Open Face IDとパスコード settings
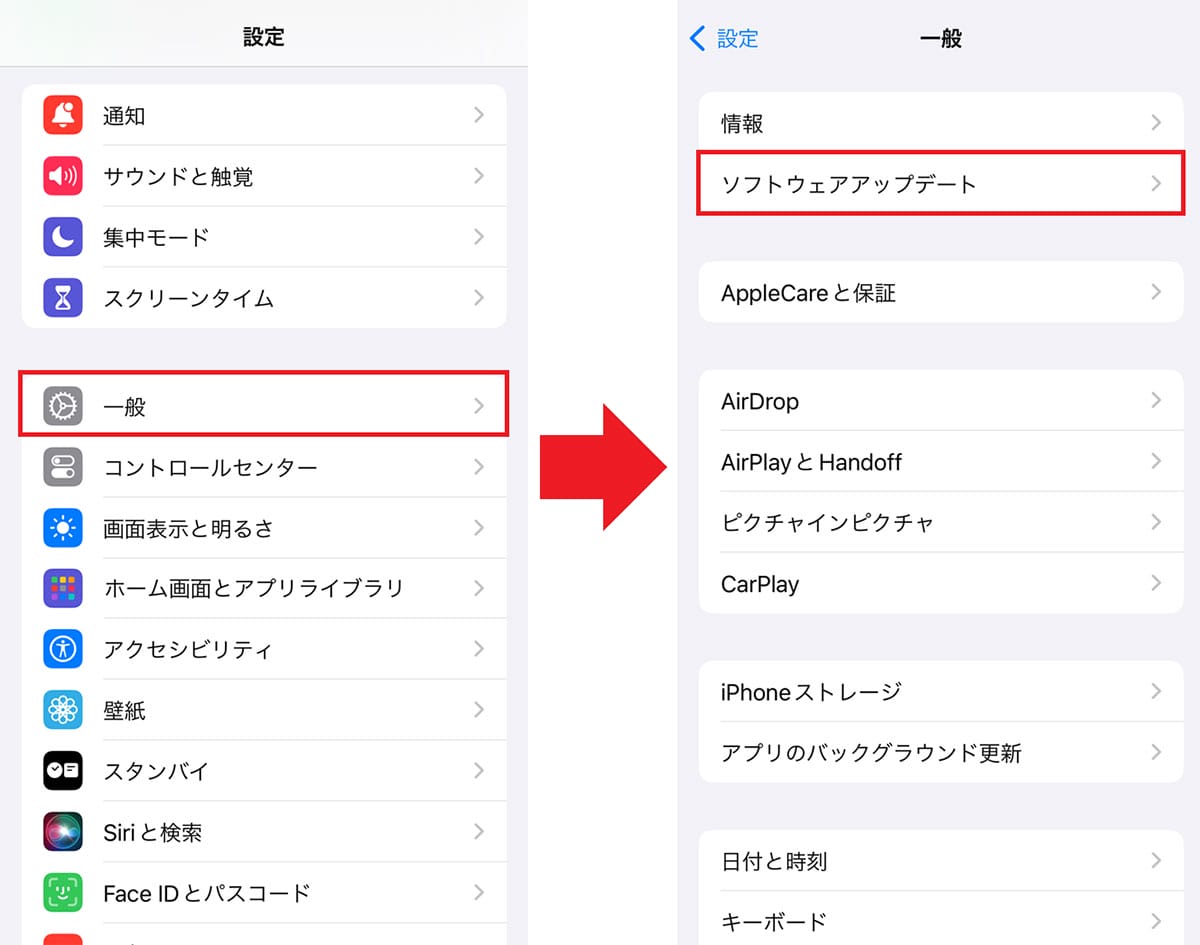The height and width of the screenshot is (945, 1200). tap(264, 893)
